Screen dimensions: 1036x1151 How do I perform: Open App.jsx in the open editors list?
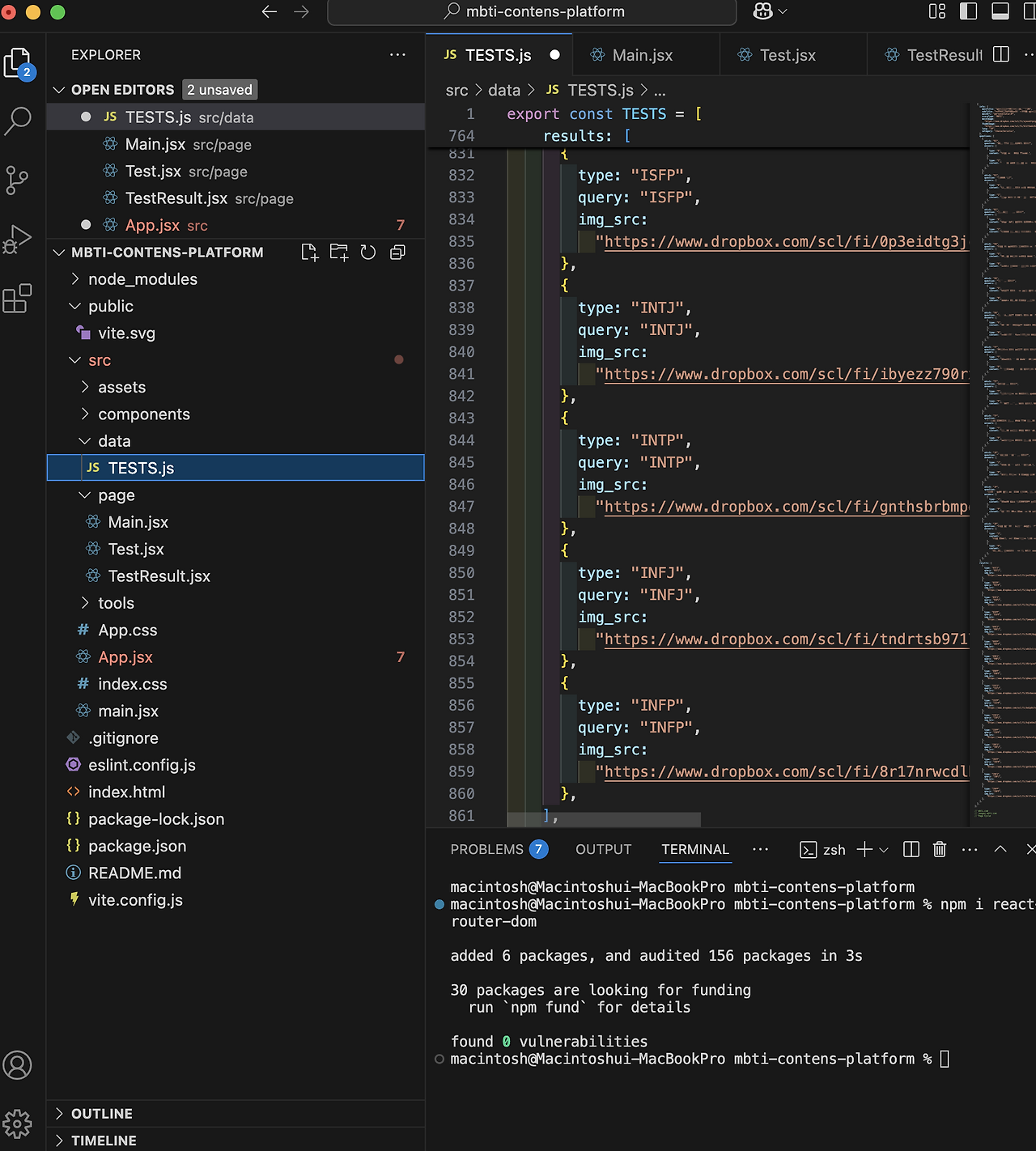pos(236,225)
